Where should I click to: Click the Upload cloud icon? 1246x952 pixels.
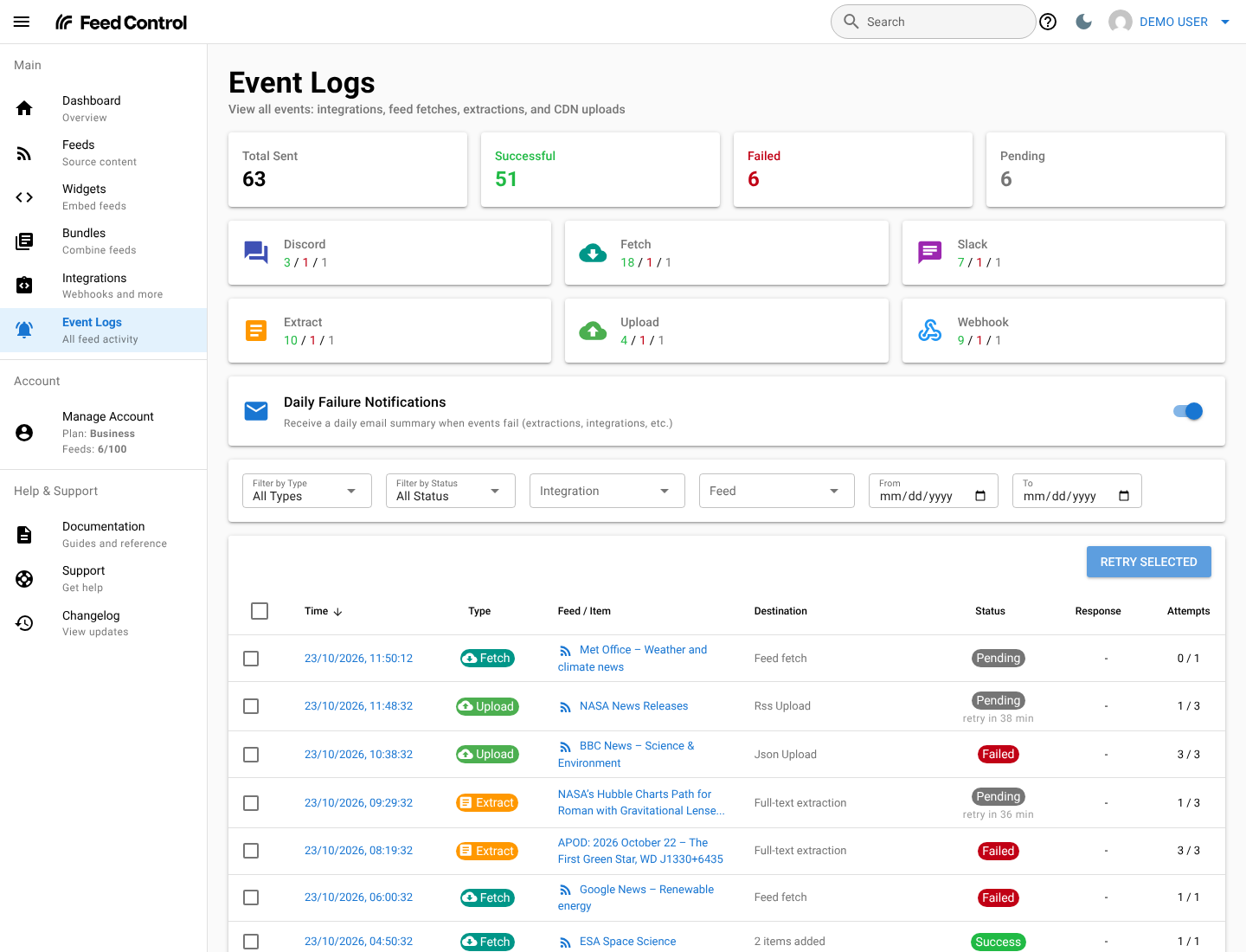pos(593,331)
